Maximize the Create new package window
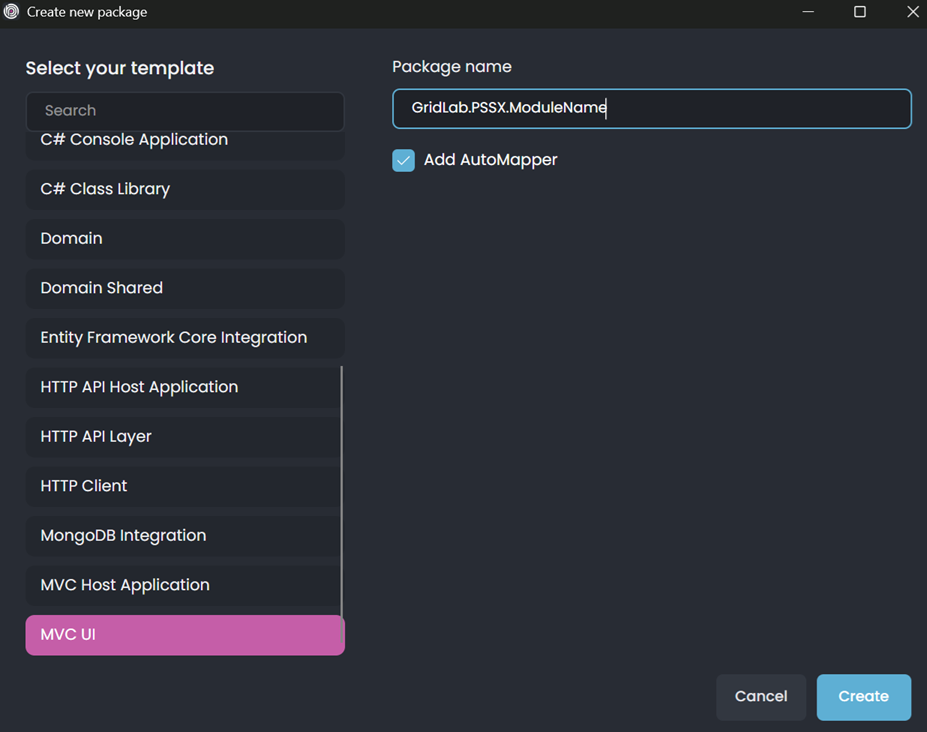Viewport: 927px width, 732px height. (860, 12)
